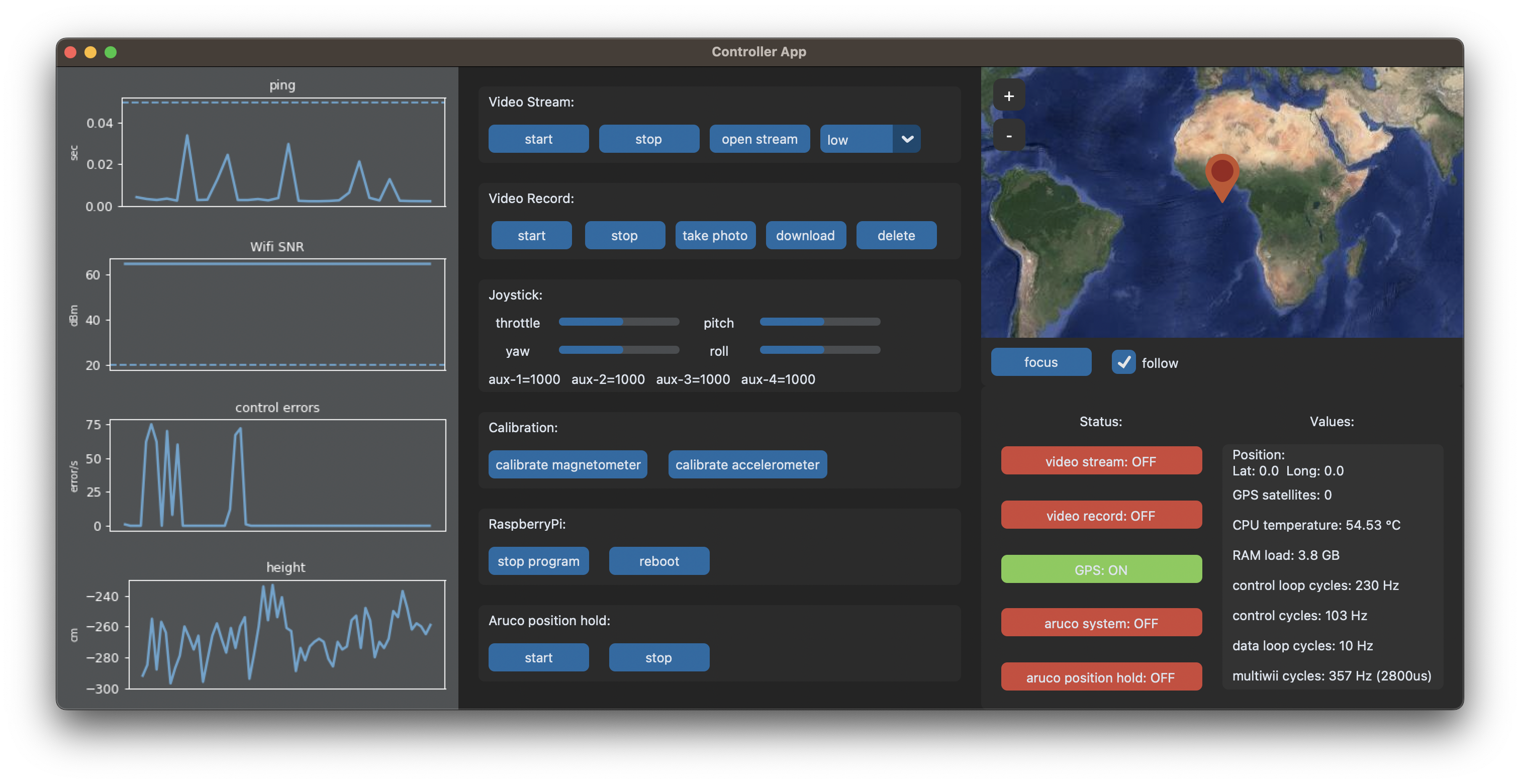
Task: Click the take photo button
Action: click(x=715, y=235)
